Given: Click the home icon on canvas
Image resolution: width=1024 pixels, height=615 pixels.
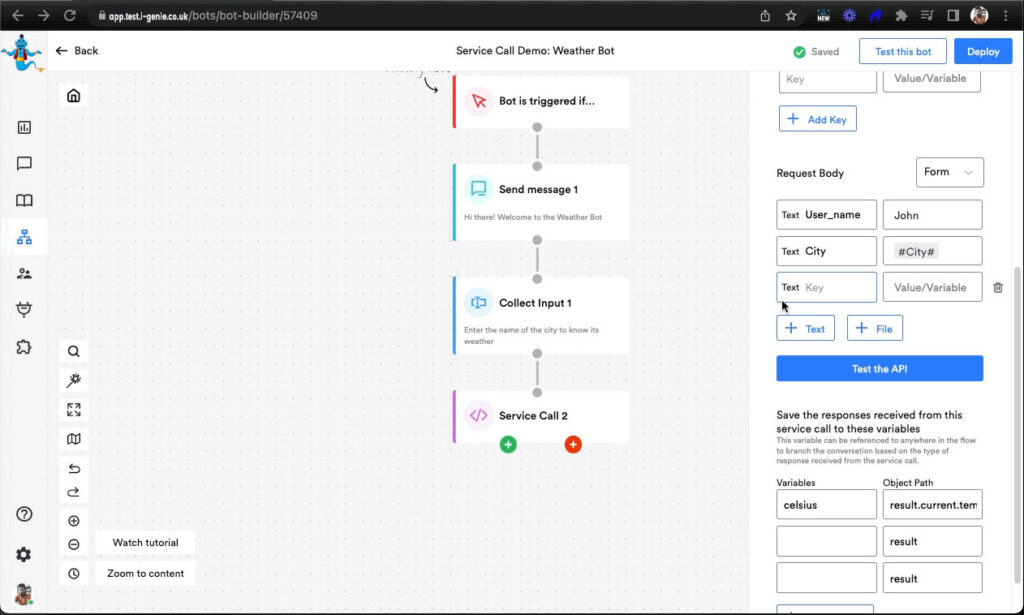Looking at the screenshot, I should [x=74, y=96].
